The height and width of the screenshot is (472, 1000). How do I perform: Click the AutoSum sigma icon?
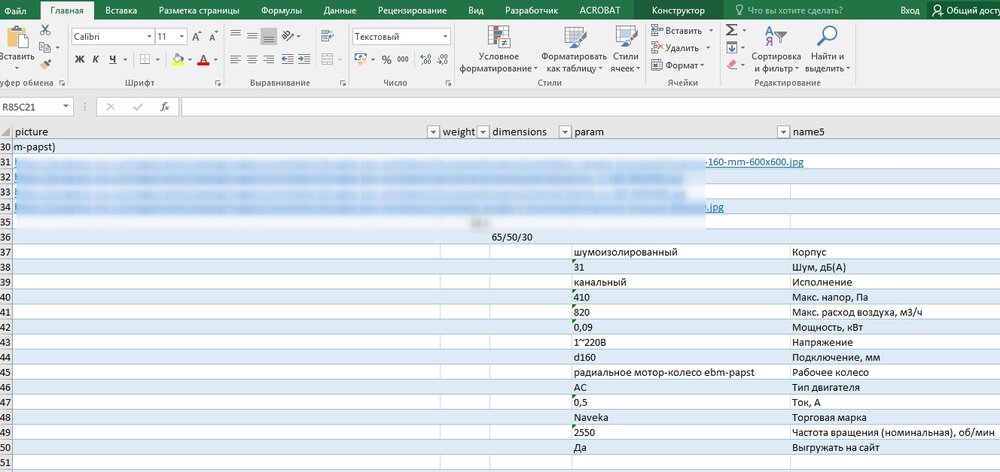coord(732,30)
